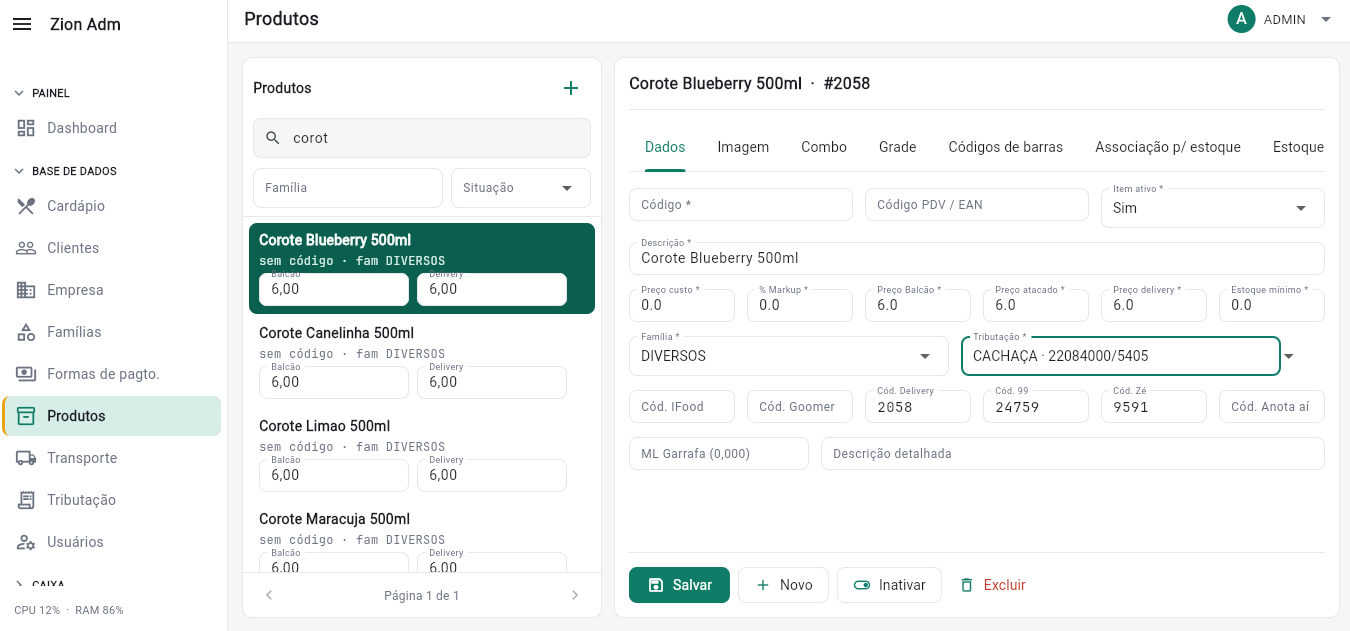Click the Cód. IFood field
Viewport: 1350px width, 631px height.
(682, 407)
